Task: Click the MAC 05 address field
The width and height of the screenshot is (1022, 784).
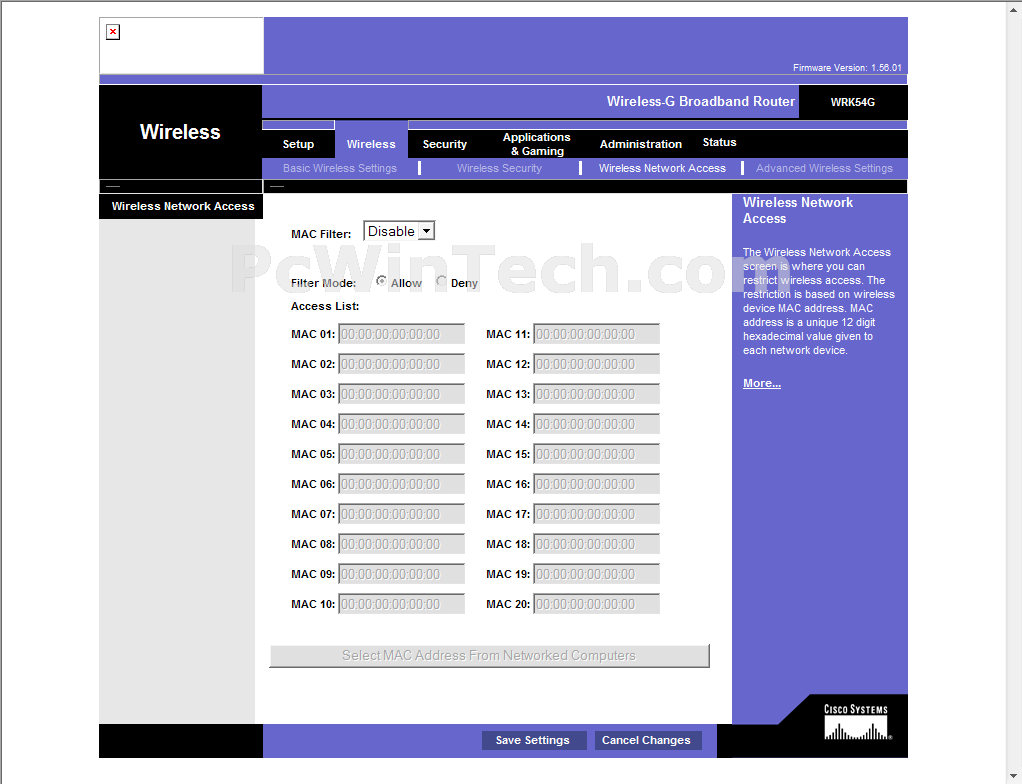Action: point(402,454)
